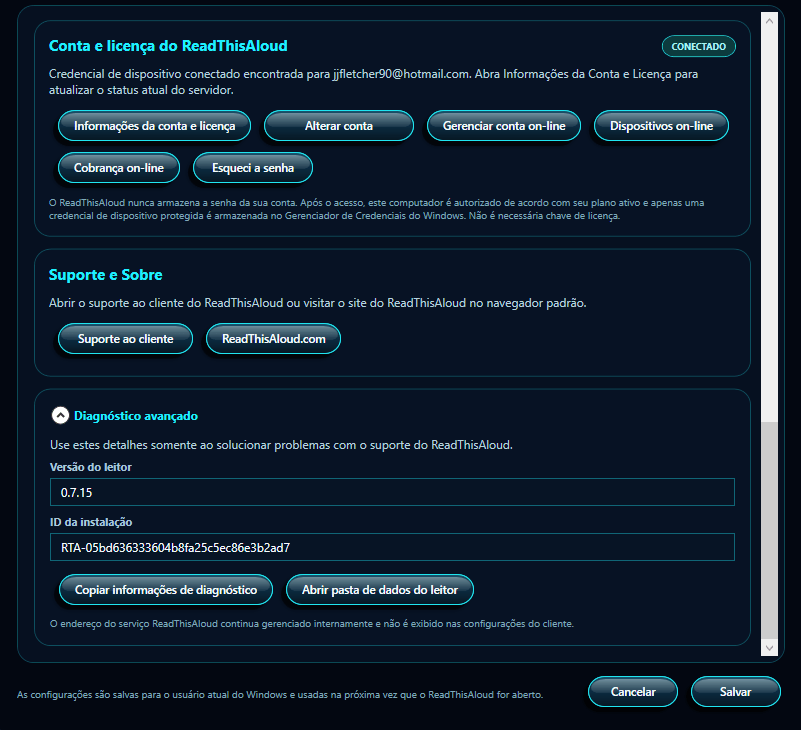Viewport: 801px width, 730px height.
Task: Click the note about the ReadThisAloud service address
Action: pyautogui.click(x=312, y=624)
